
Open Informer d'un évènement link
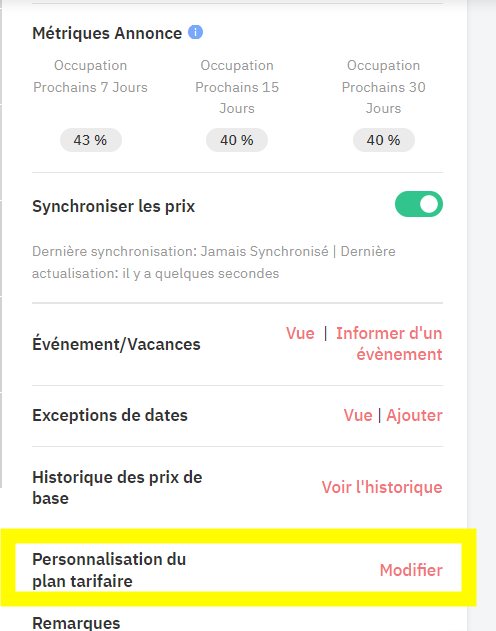(x=389, y=344)
